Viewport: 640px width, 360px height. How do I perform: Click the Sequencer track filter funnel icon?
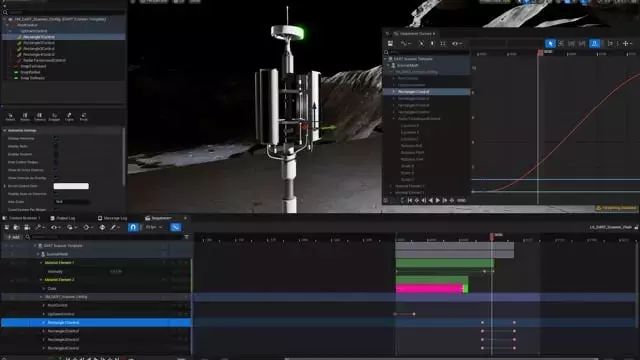point(187,237)
